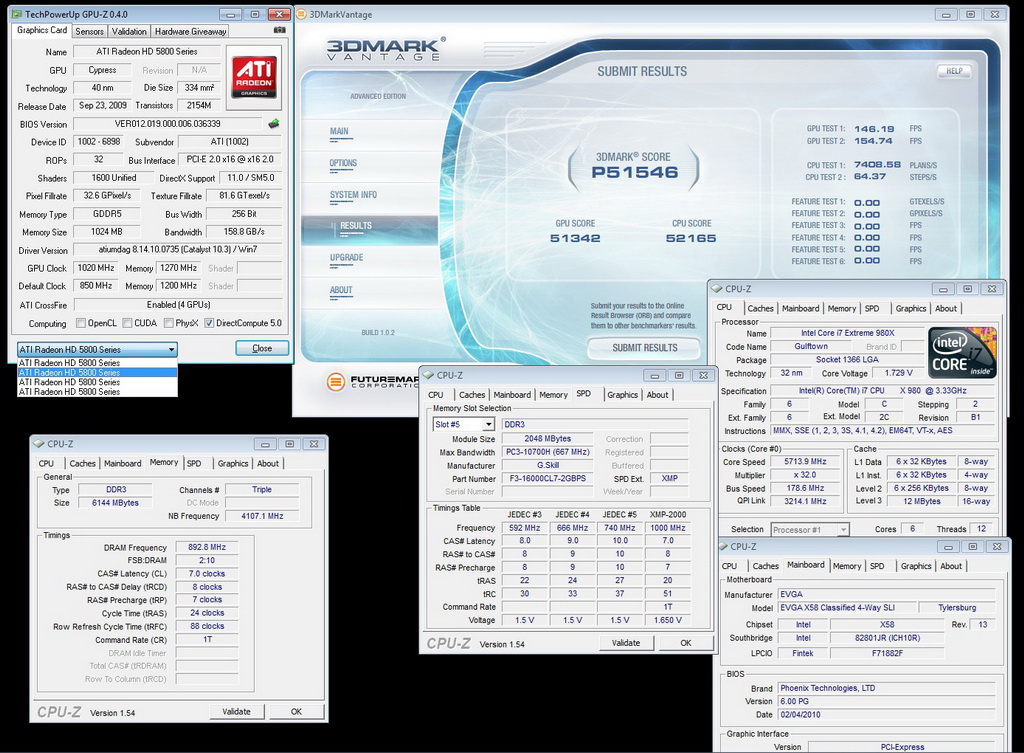The image size is (1024, 753).
Task: Click the BIOS Version field in GPU-Z
Action: click(x=168, y=123)
